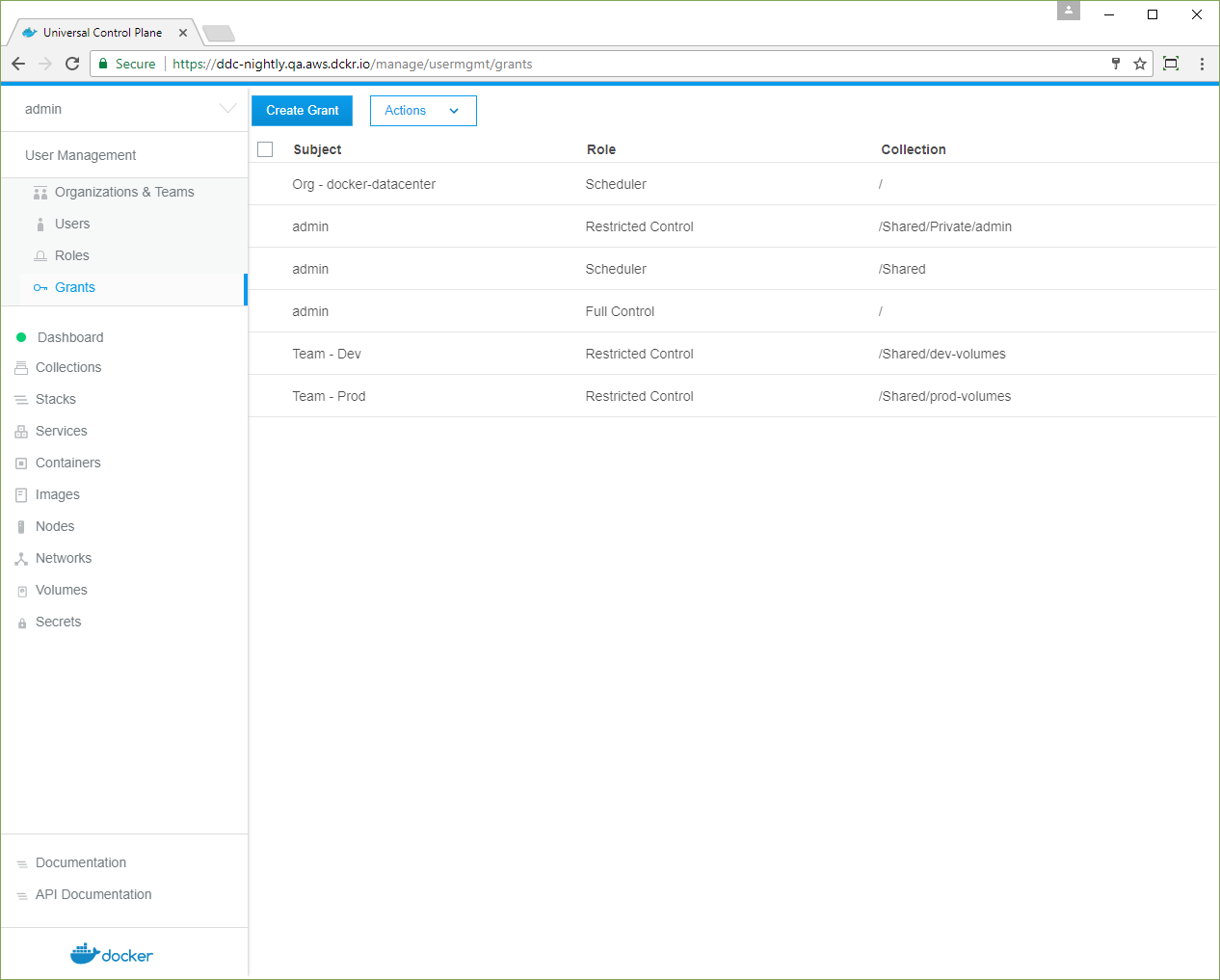The height and width of the screenshot is (980, 1220).
Task: Open the Roles section
Action: pyautogui.click(x=72, y=255)
